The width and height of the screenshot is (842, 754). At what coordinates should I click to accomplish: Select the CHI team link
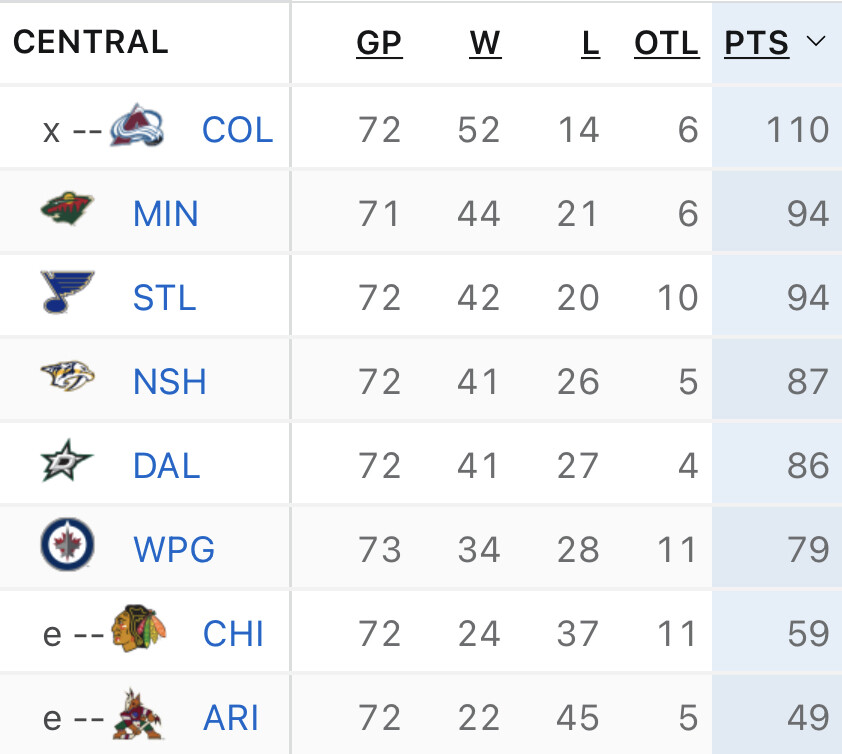pyautogui.click(x=233, y=634)
